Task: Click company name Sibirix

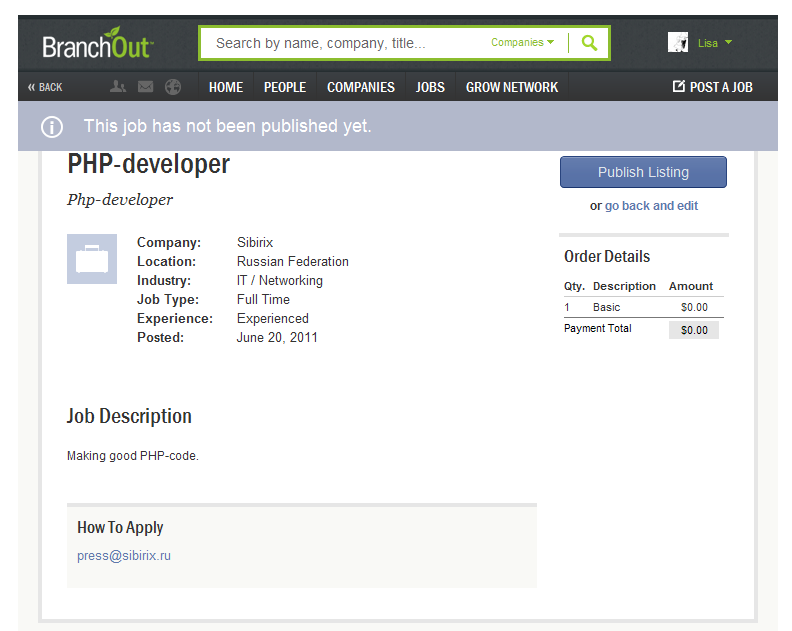Action: [255, 242]
